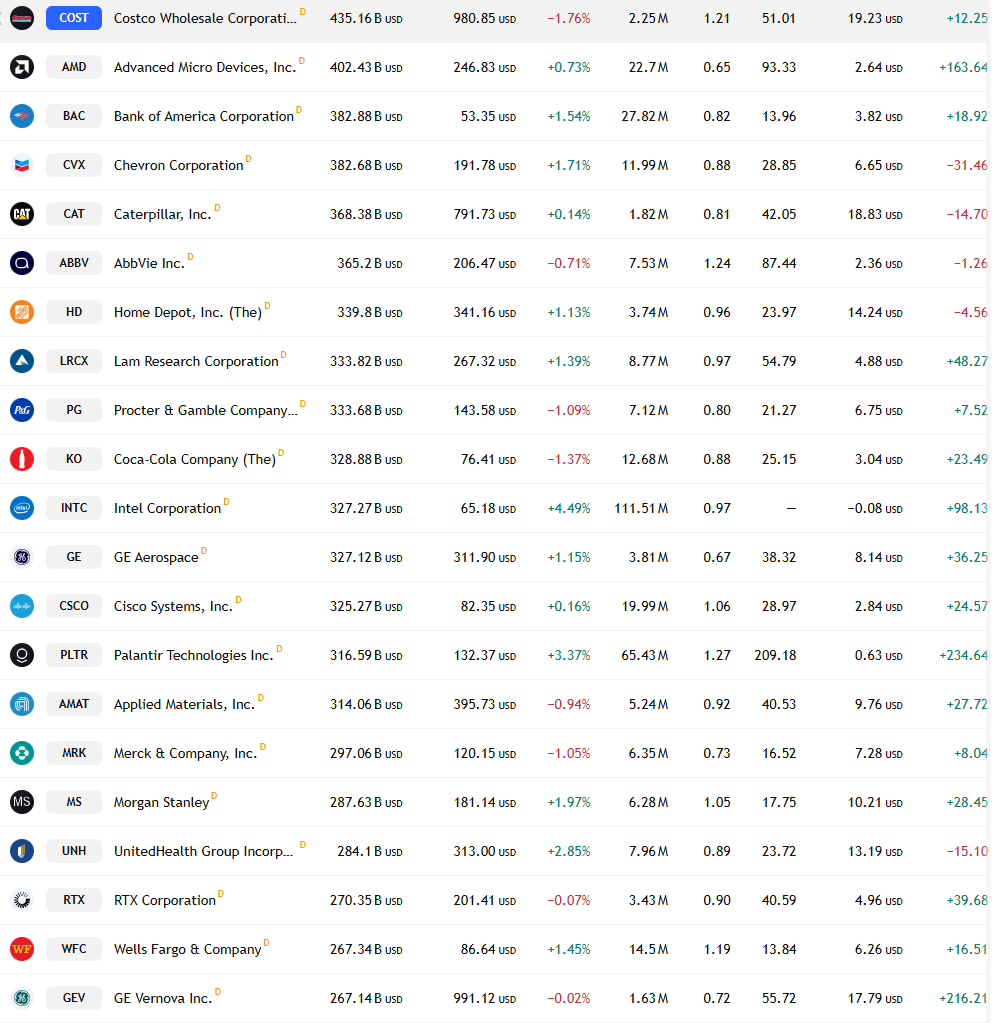
Task: Click the Merck logo icon
Action: pyautogui.click(x=22, y=753)
